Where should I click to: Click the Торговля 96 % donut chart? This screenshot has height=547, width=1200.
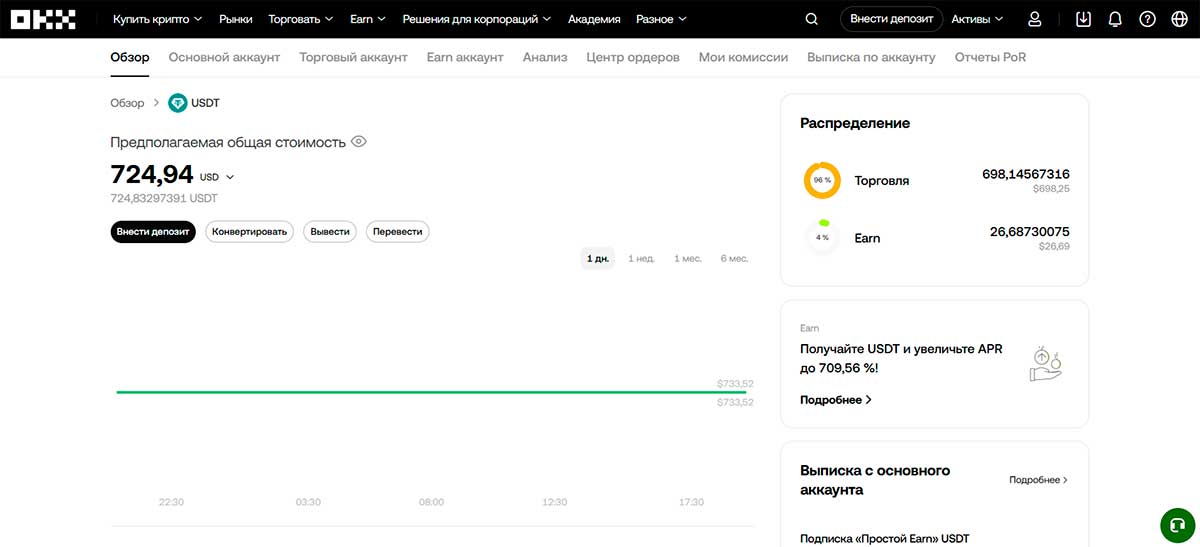(x=822, y=181)
